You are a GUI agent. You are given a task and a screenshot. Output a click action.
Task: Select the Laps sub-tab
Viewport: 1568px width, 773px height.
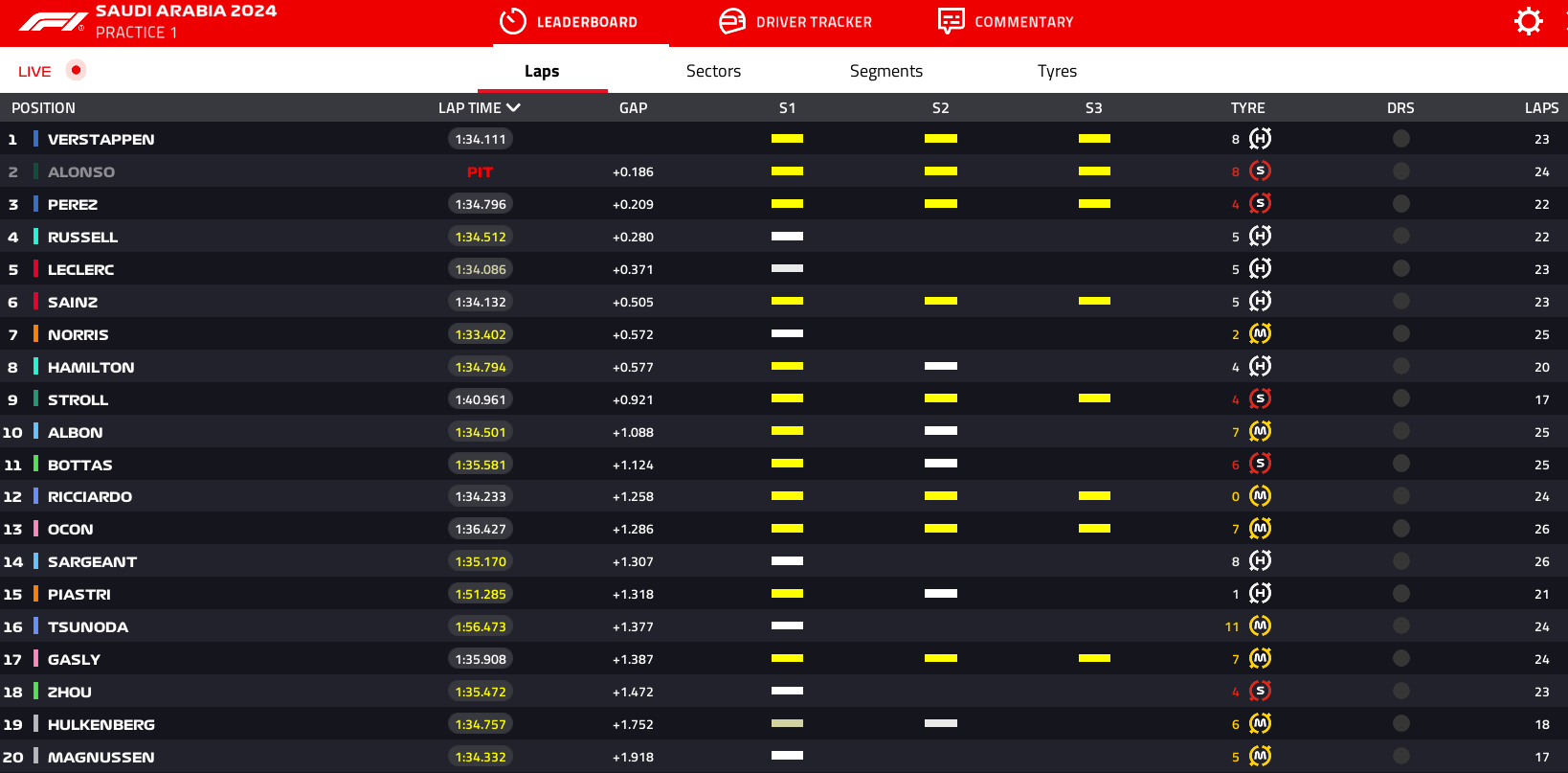[542, 71]
